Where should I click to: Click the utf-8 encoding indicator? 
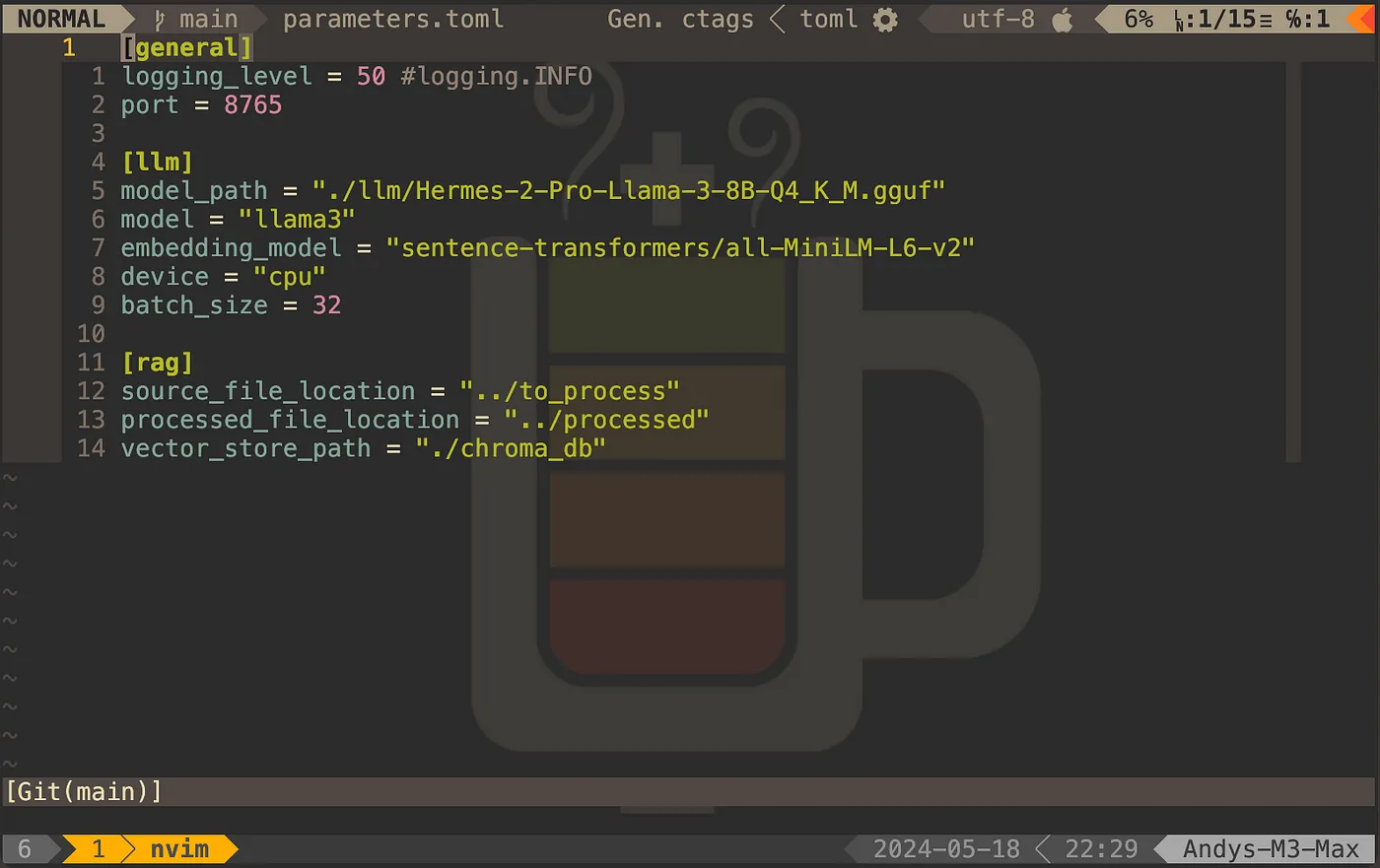coord(998,20)
